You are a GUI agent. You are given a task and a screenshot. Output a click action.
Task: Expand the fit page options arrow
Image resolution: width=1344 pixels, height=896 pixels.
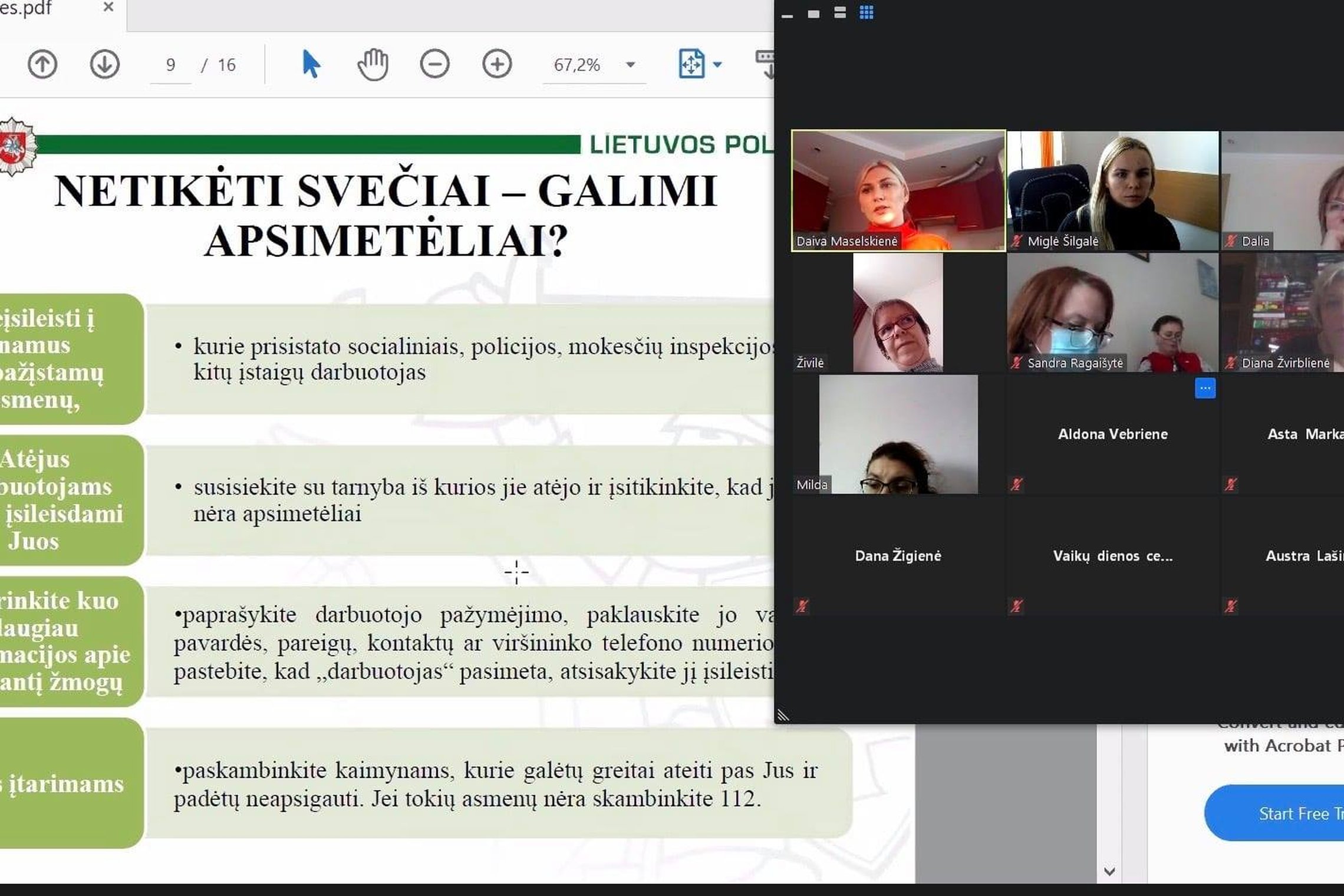[717, 64]
